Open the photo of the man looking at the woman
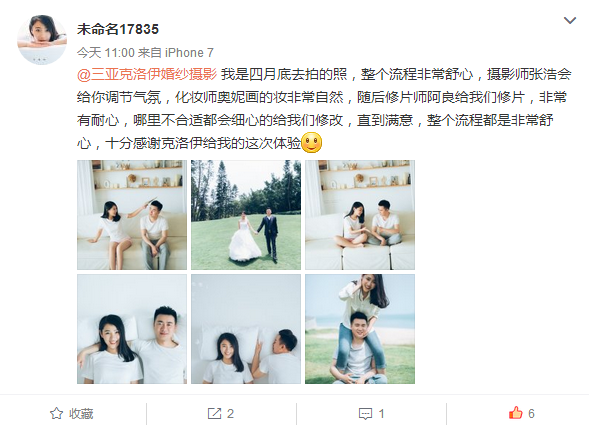589x428 pixels. click(x=246, y=329)
